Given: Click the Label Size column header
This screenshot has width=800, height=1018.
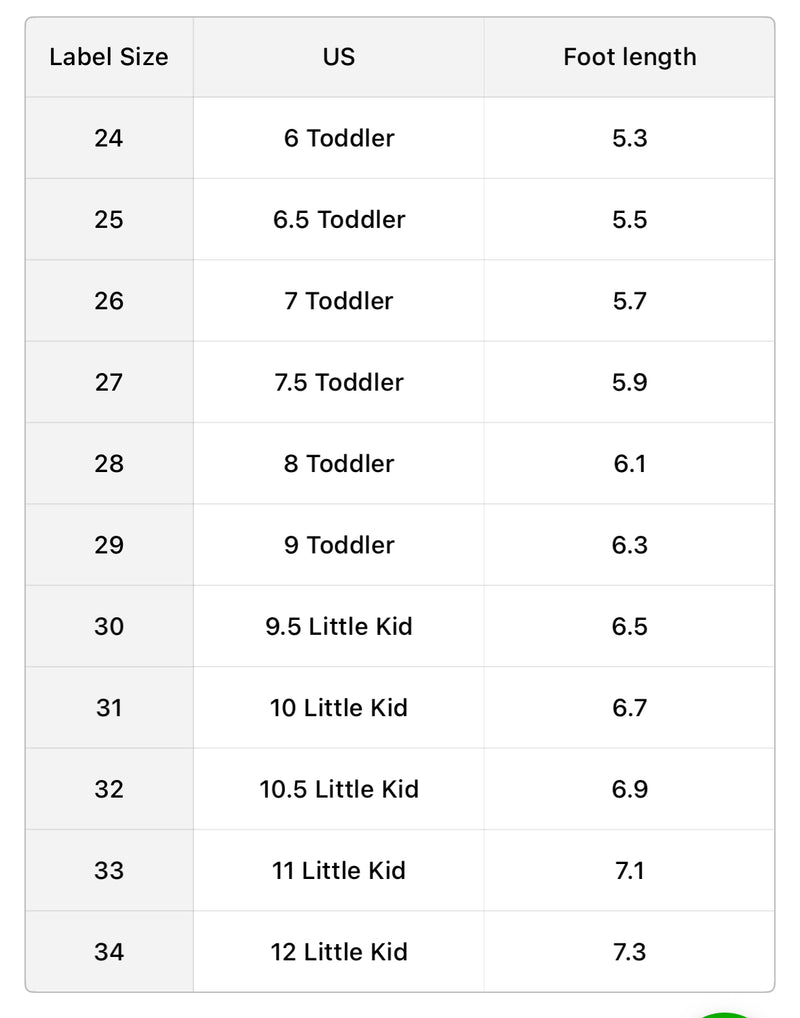Looking at the screenshot, I should coord(109,57).
